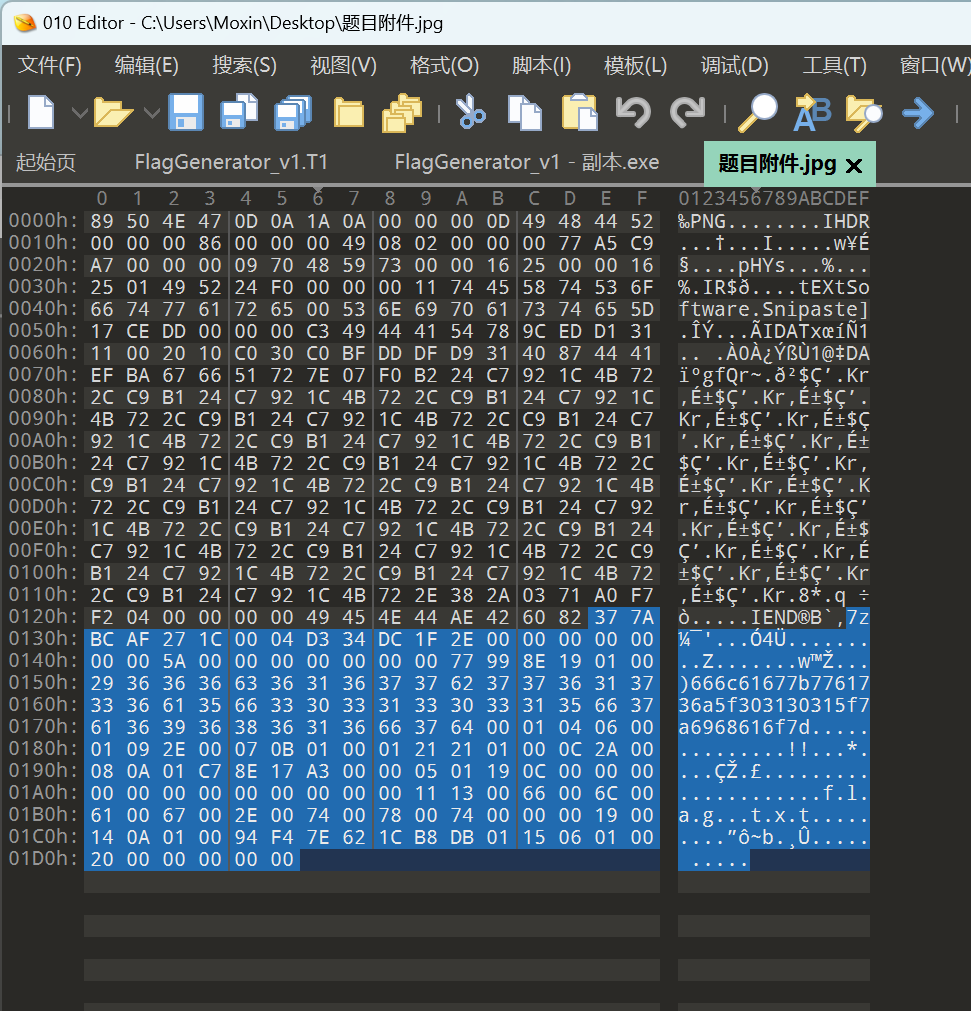
Task: Click the Save floppy disk icon
Action: point(186,112)
